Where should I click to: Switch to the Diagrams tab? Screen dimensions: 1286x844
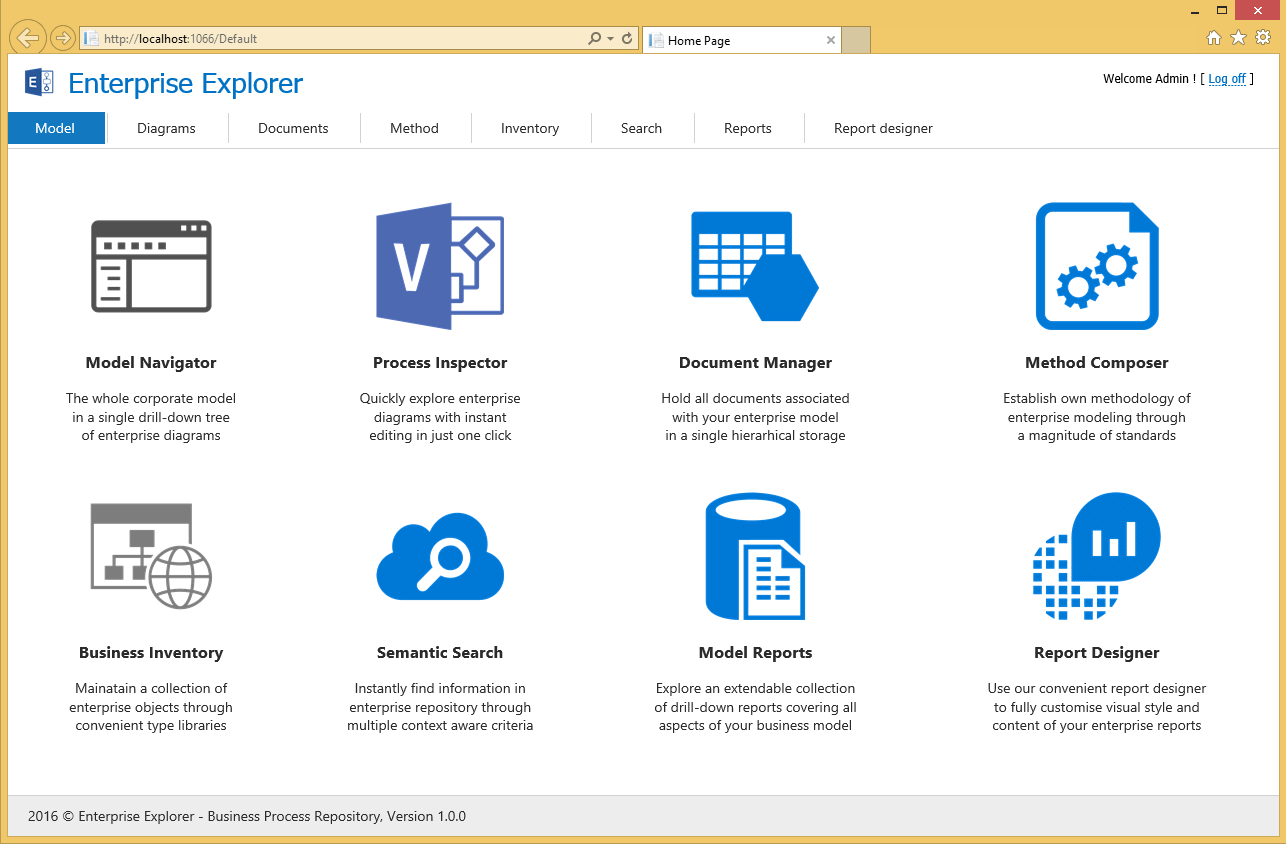pos(166,128)
